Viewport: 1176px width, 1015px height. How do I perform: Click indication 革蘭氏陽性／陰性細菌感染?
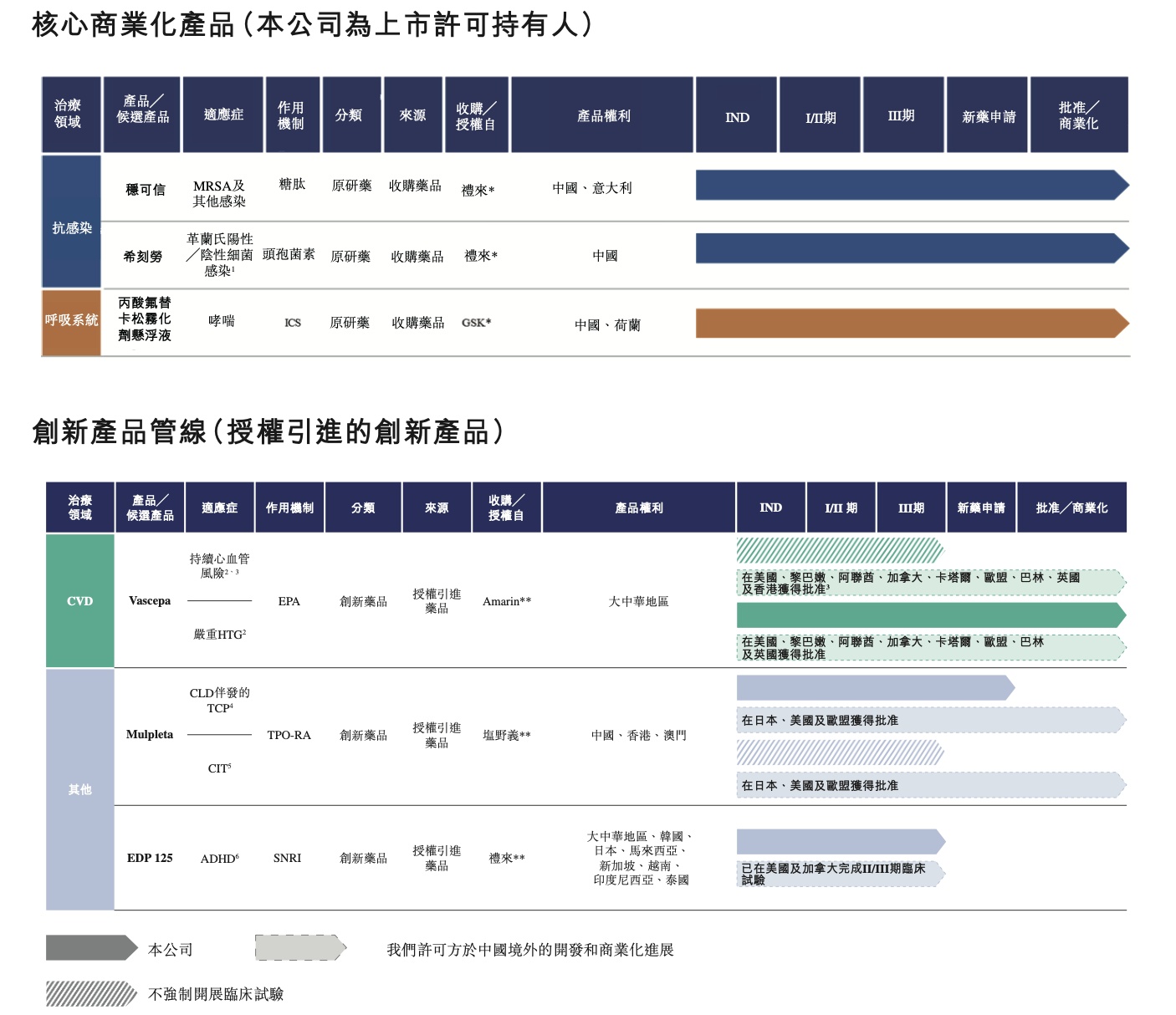tap(219, 255)
